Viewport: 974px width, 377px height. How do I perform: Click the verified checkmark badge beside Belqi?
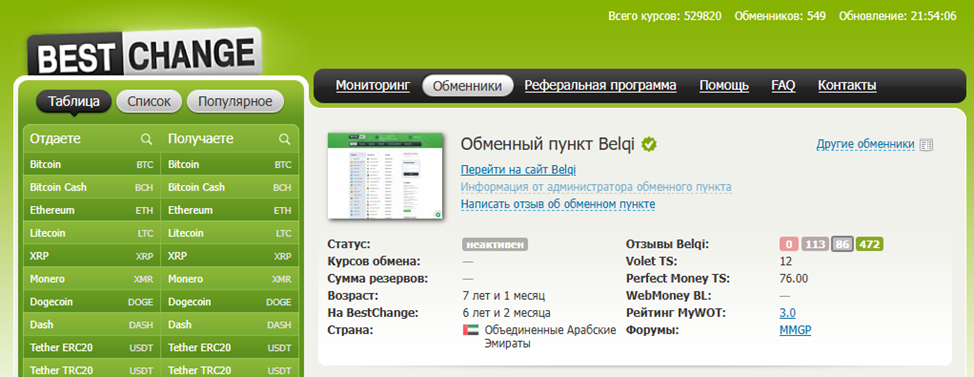coord(650,145)
